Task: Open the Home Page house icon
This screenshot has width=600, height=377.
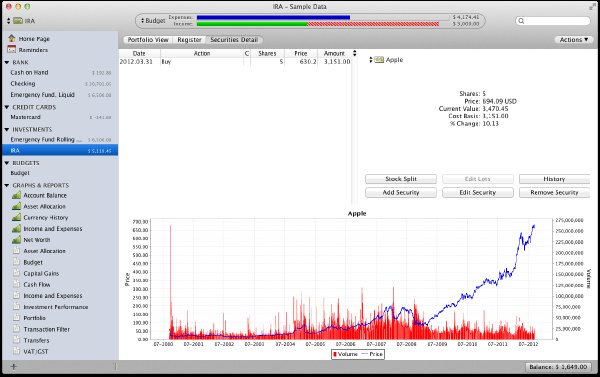Action: [x=12, y=38]
